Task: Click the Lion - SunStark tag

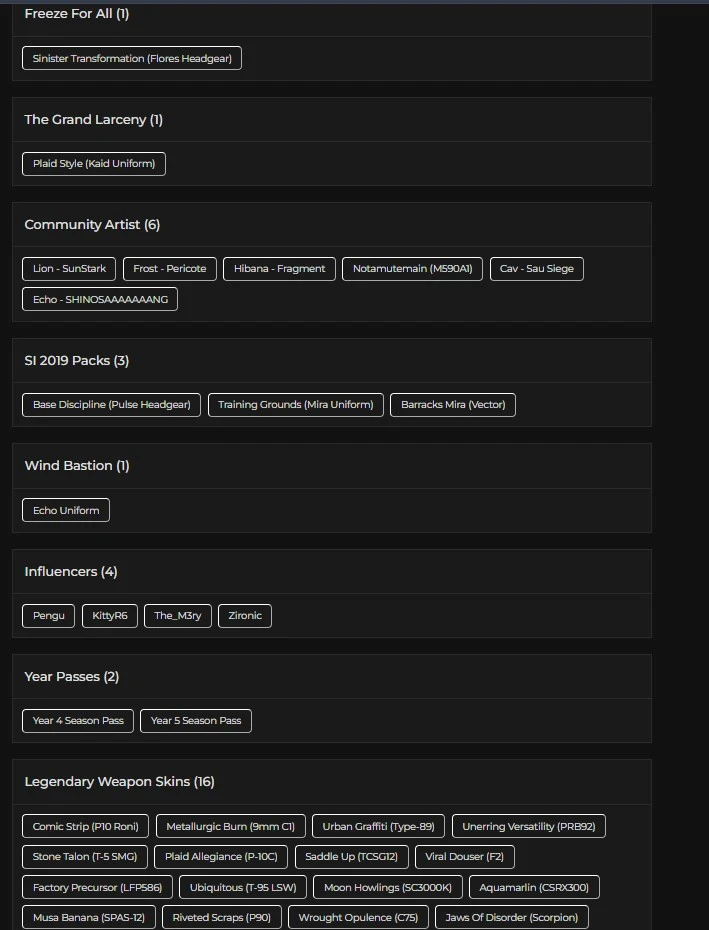Action: pyautogui.click(x=69, y=269)
